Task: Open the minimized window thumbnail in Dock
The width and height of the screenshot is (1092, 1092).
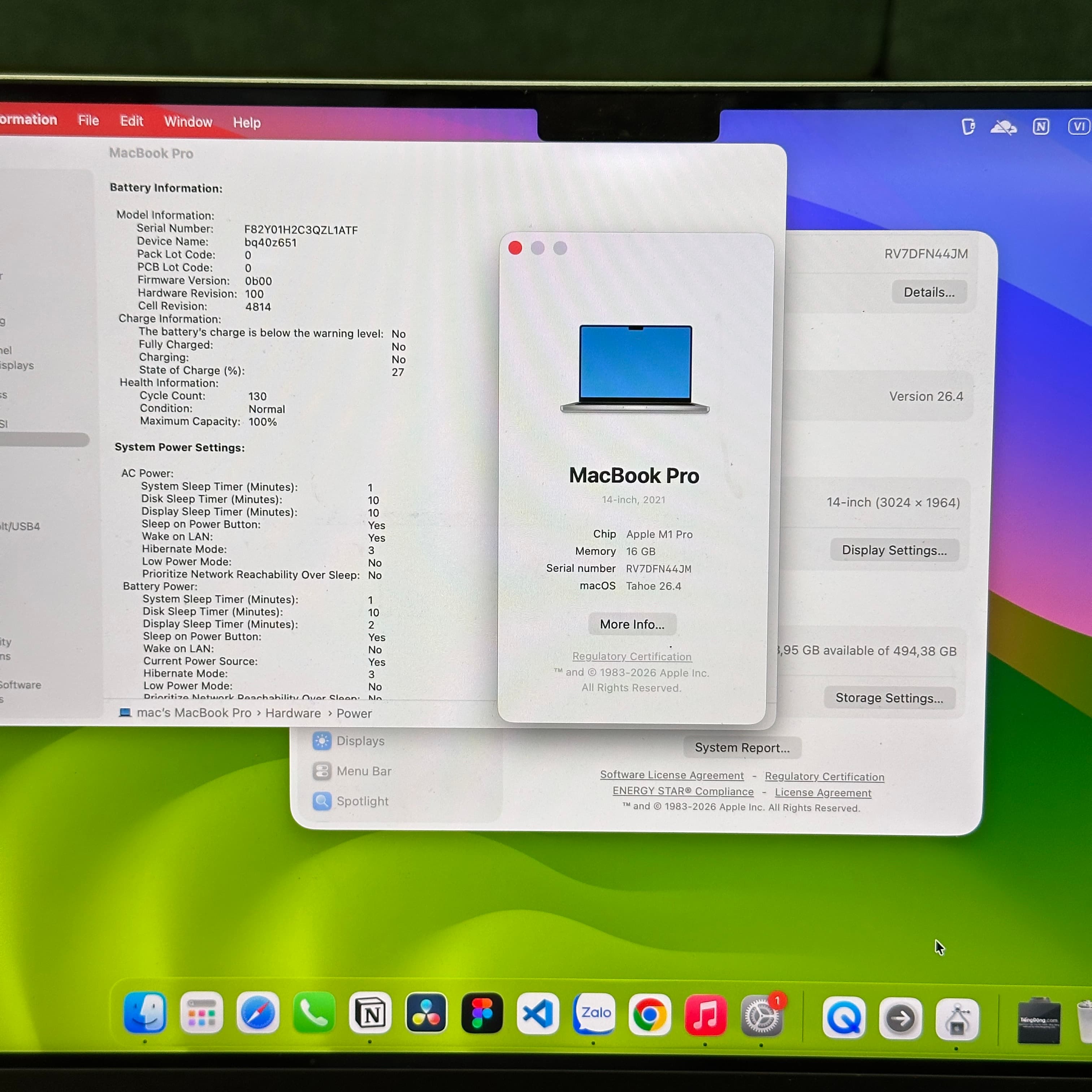Action: coord(1039,1021)
